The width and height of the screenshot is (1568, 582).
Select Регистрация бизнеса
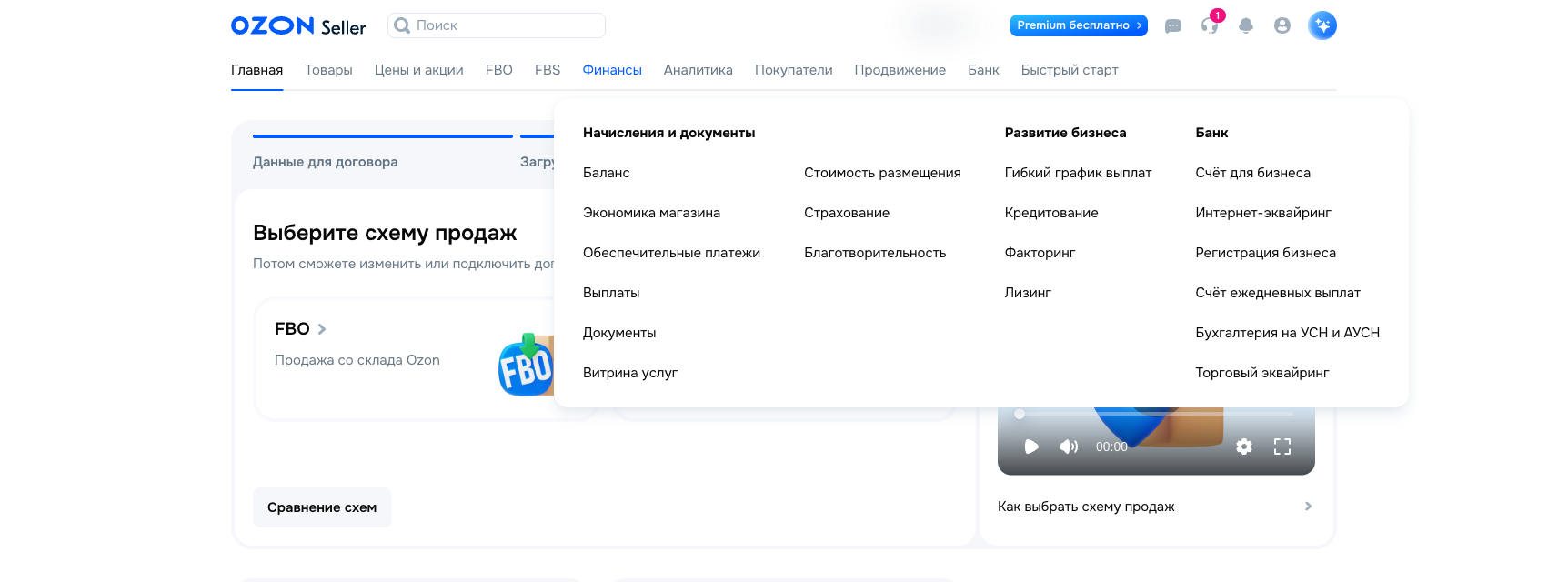(x=1265, y=253)
